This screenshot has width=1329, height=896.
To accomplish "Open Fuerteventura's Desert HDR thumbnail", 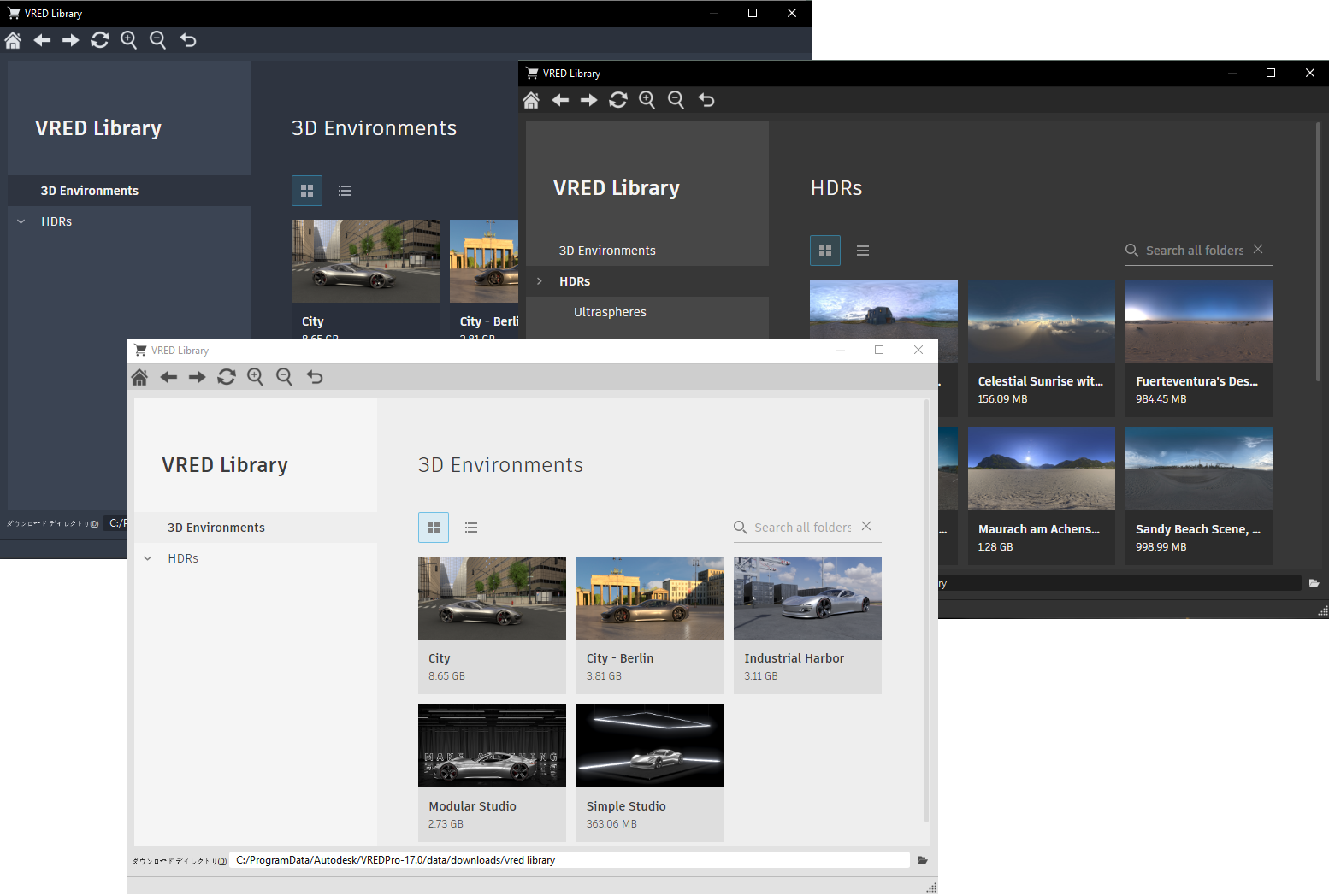I will click(x=1199, y=321).
